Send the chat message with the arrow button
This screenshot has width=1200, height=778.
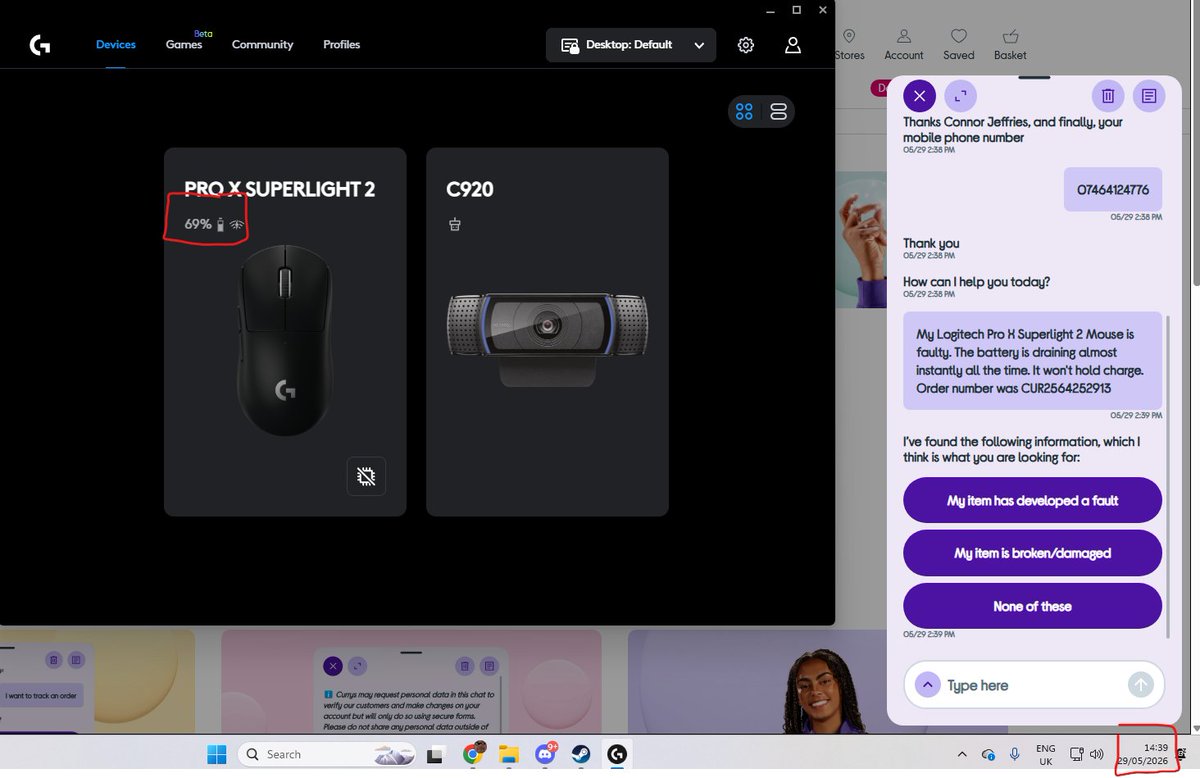click(1141, 685)
